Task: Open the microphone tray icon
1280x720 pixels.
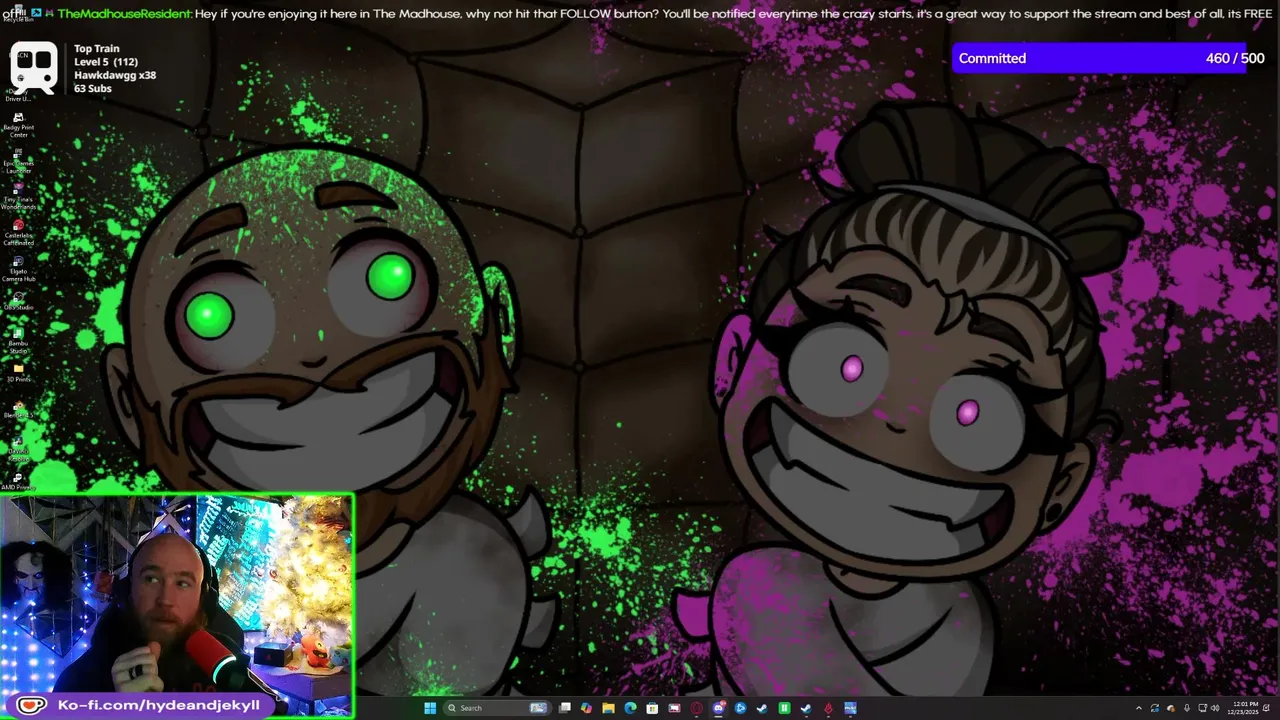Action: pyautogui.click(x=1187, y=708)
